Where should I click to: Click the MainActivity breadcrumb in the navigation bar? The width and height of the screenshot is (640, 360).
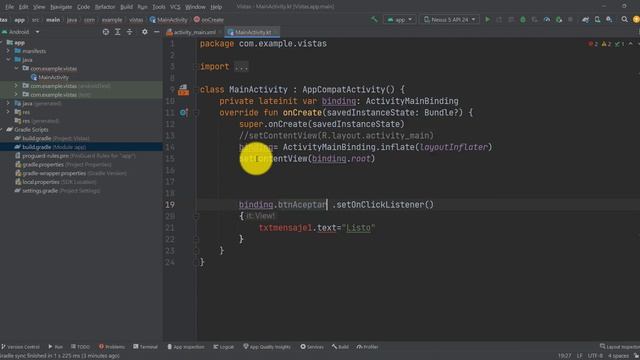168,20
